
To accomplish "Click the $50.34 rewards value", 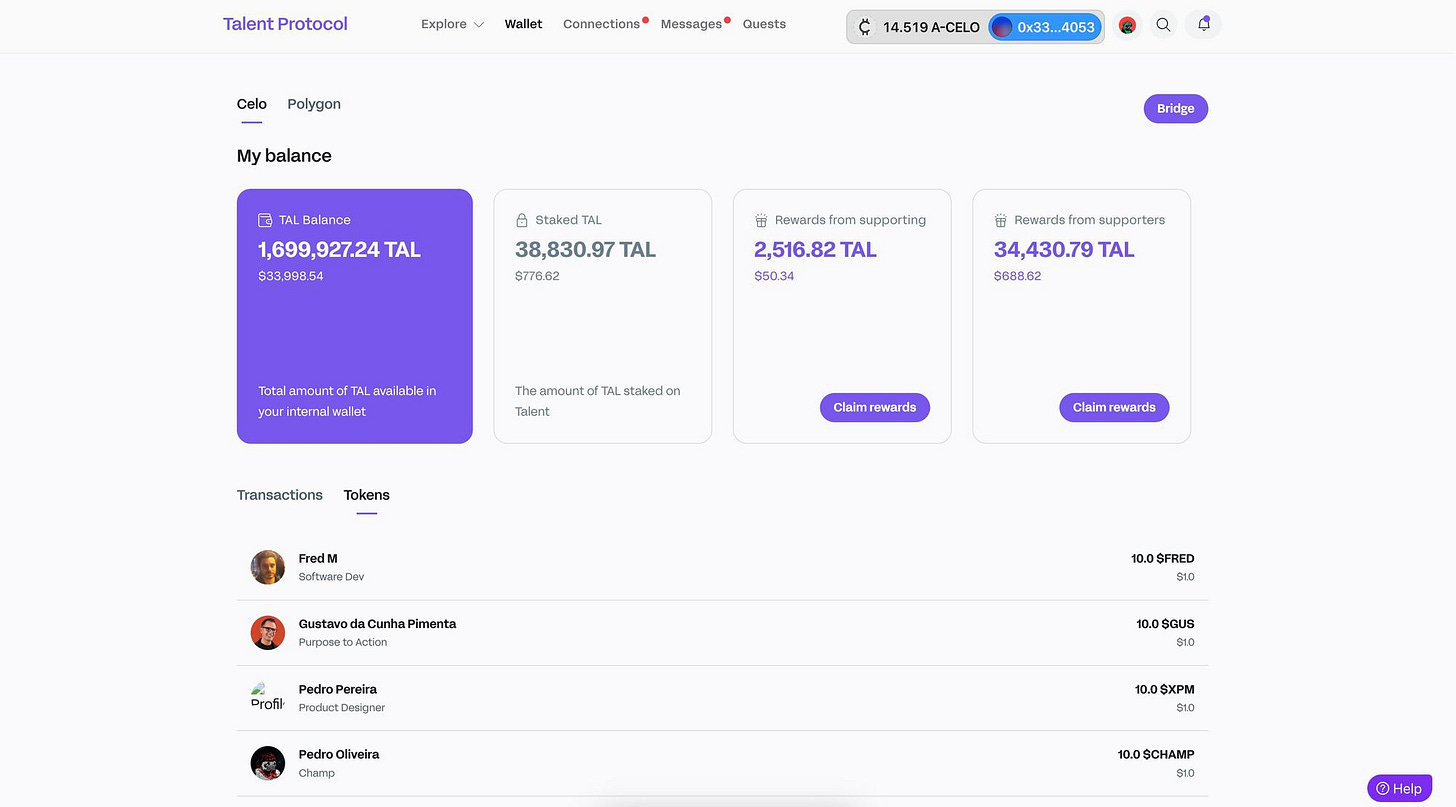I will coord(774,276).
